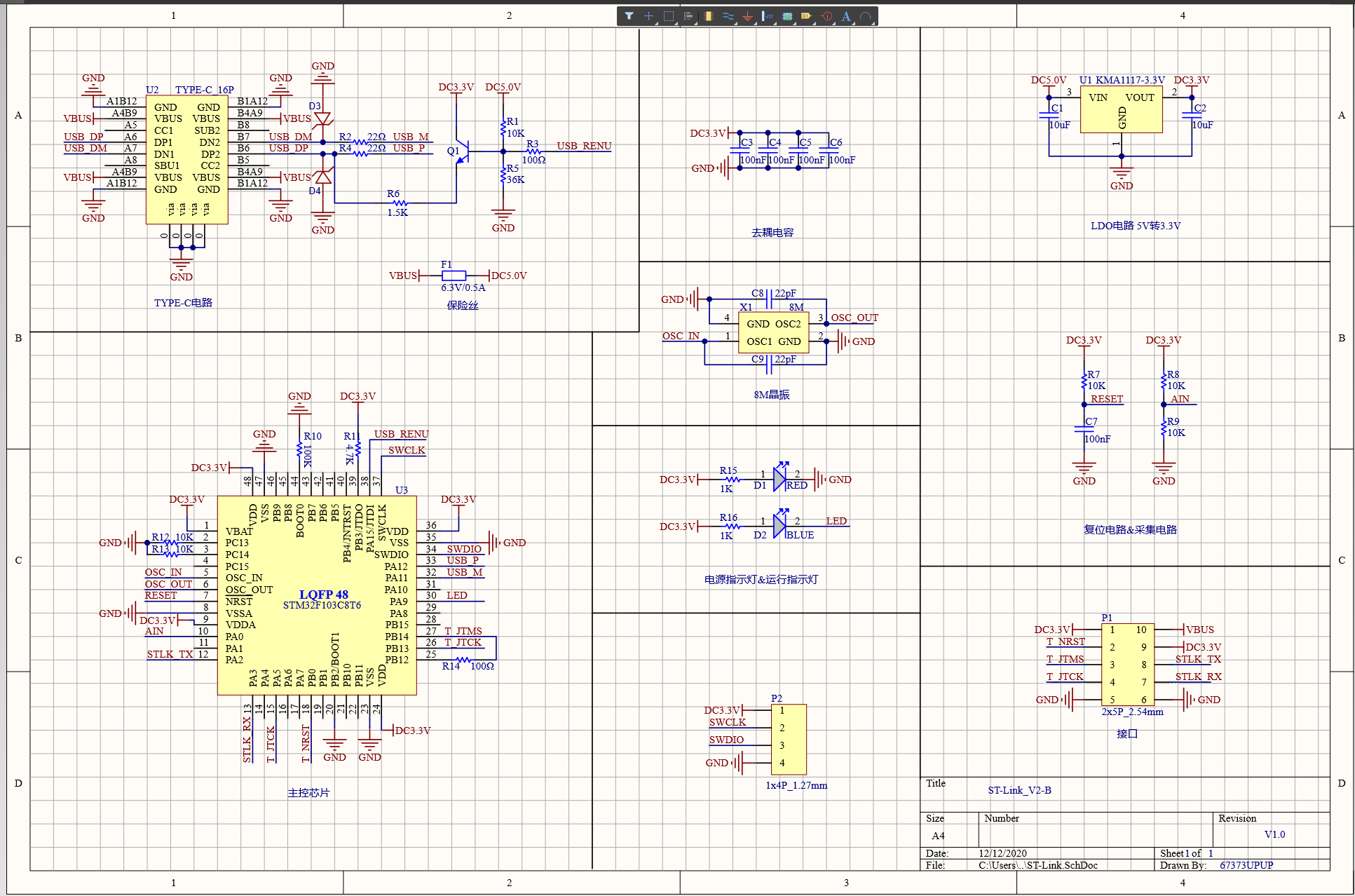Click the GND power port icon
This screenshot has height=896, width=1355.
[x=748, y=16]
